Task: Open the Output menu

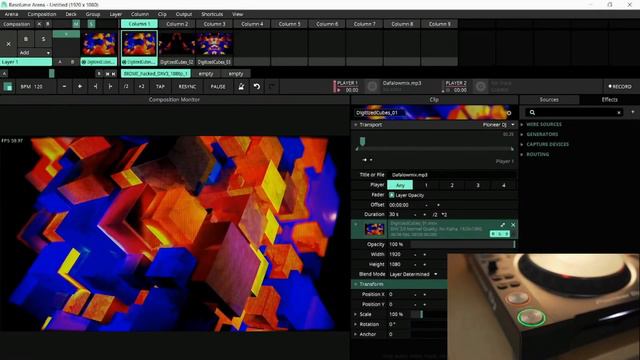Action: (x=184, y=14)
